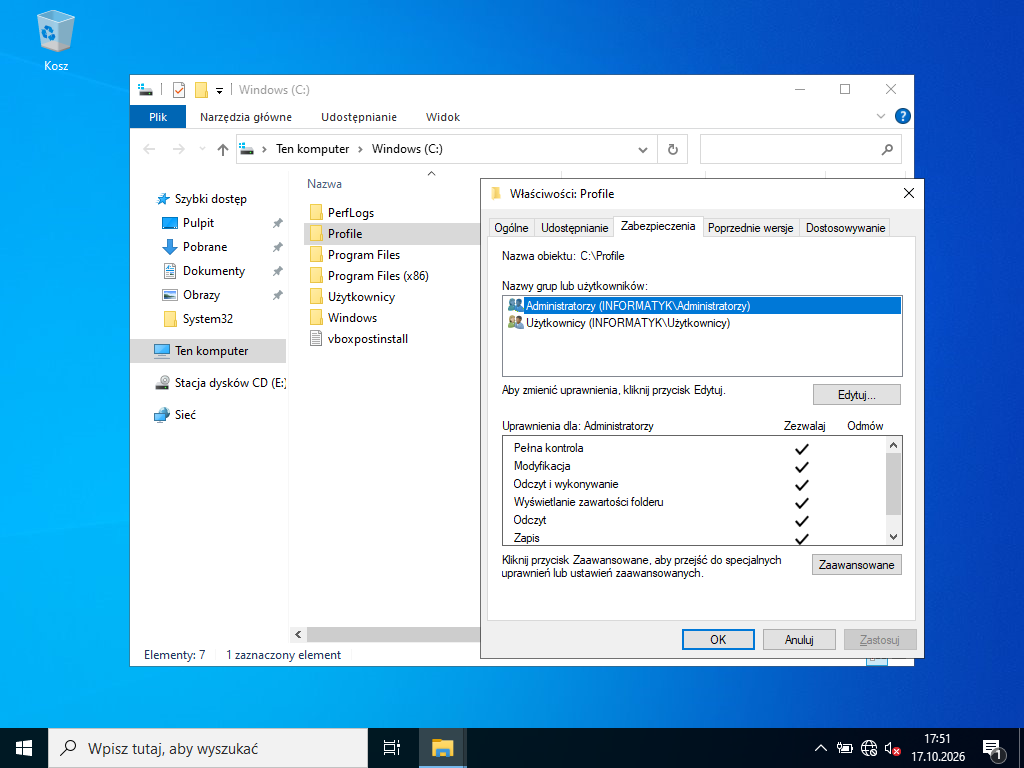Switch to the Udostępnianie tab in Properties

point(575,228)
